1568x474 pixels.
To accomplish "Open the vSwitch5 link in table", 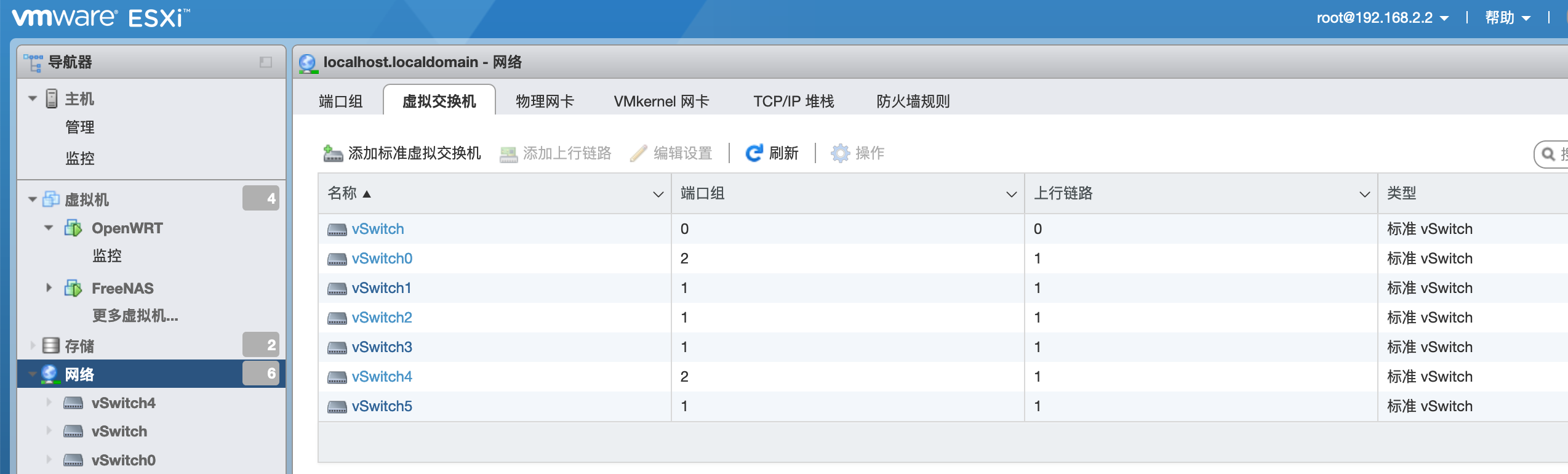I will [382, 406].
